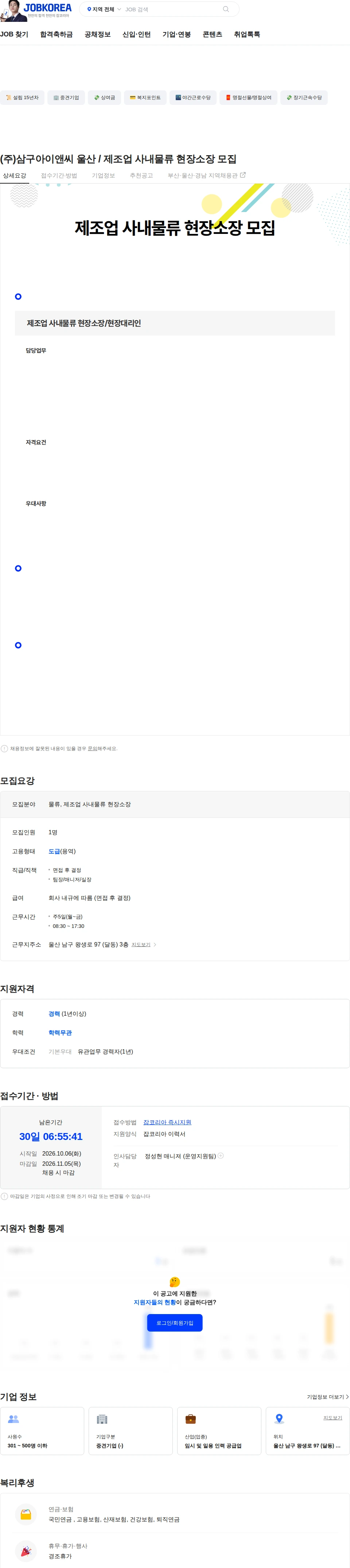Click the 담당업무 label
This screenshot has height=1568, width=350.
(36, 350)
